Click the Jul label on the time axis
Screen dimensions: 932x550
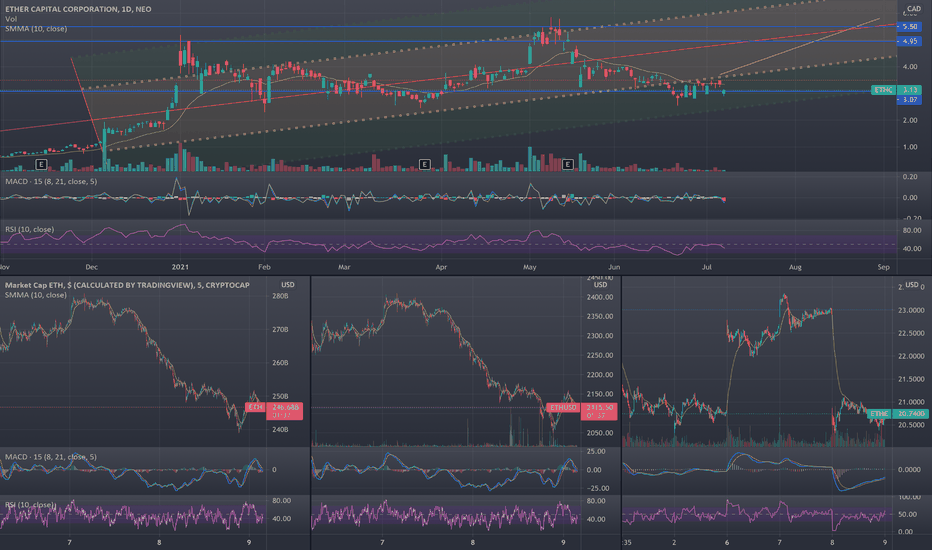click(707, 267)
